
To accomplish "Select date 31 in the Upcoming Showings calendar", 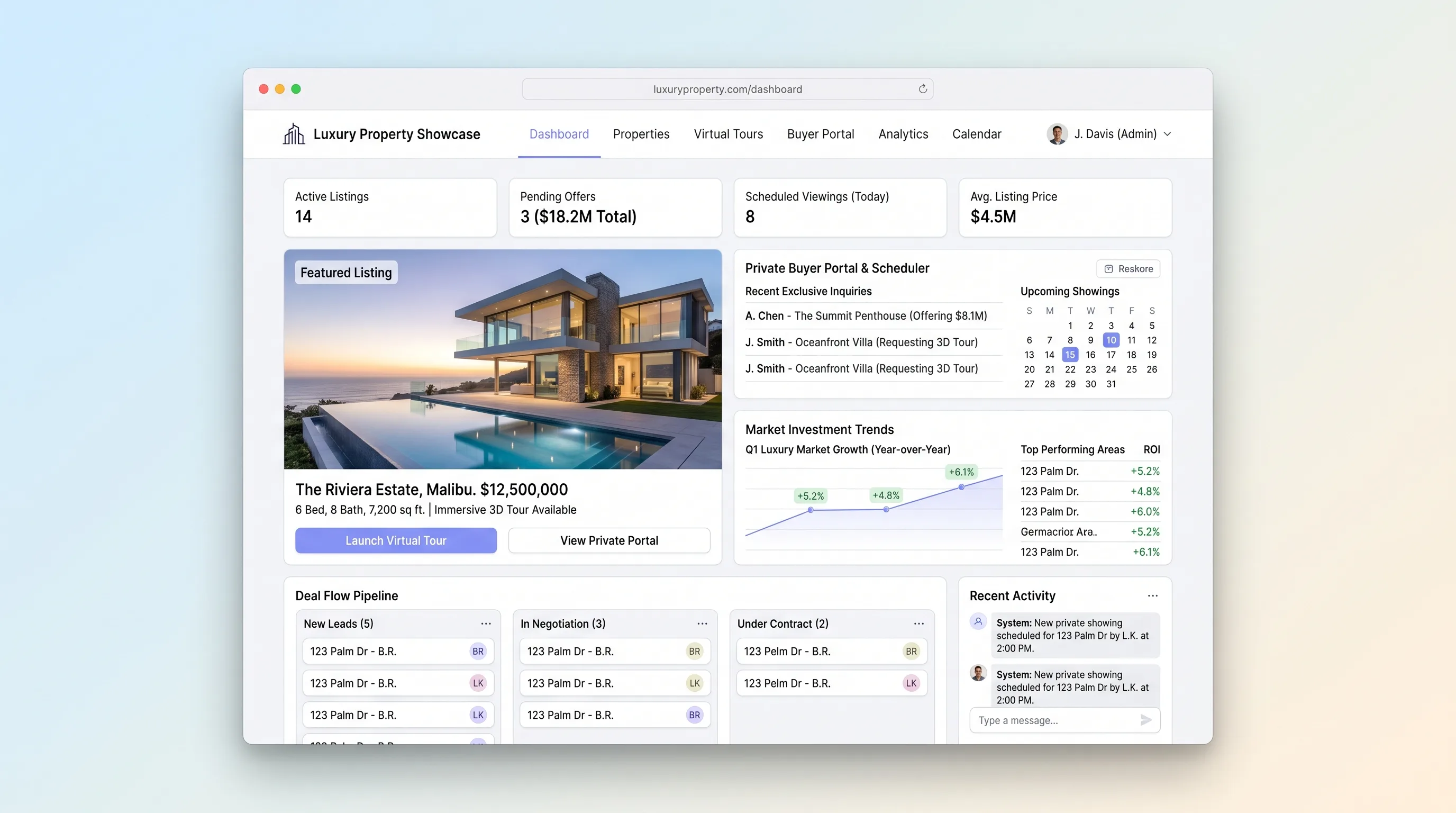I will click(x=1111, y=384).
